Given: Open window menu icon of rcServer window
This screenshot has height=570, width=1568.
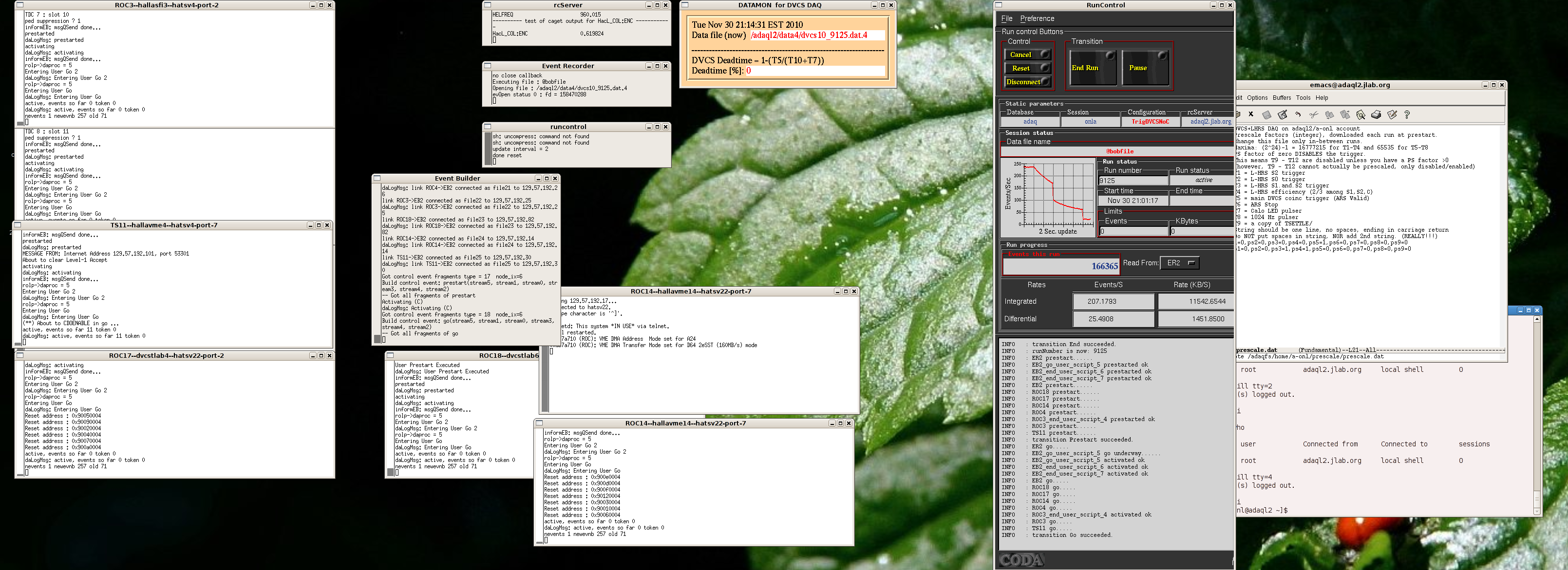Looking at the screenshot, I should tap(488, 5).
